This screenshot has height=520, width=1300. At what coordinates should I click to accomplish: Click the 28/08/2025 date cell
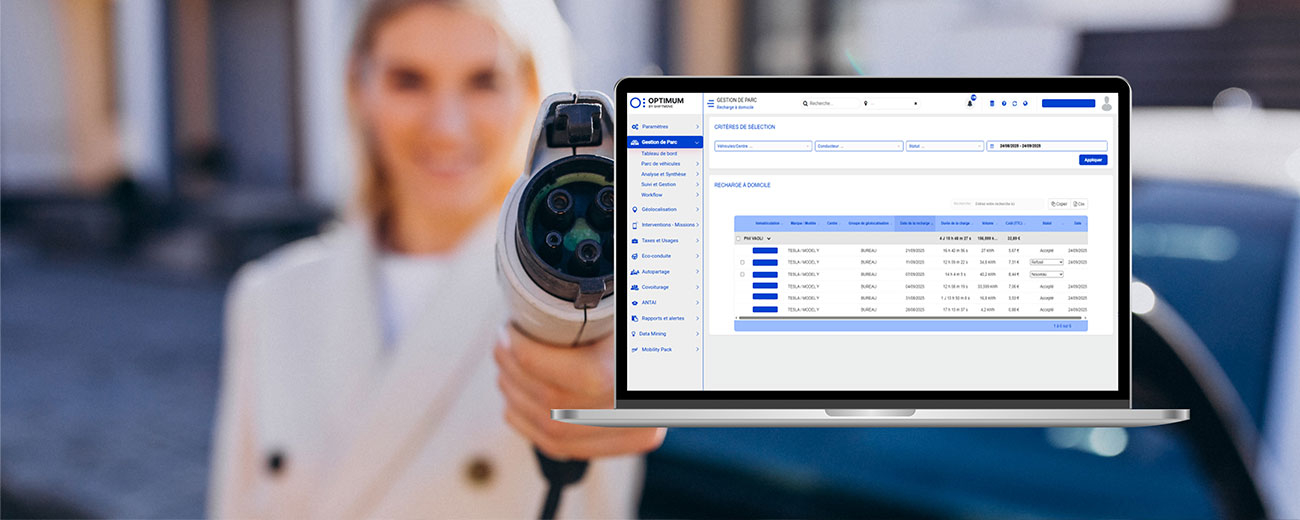point(915,310)
